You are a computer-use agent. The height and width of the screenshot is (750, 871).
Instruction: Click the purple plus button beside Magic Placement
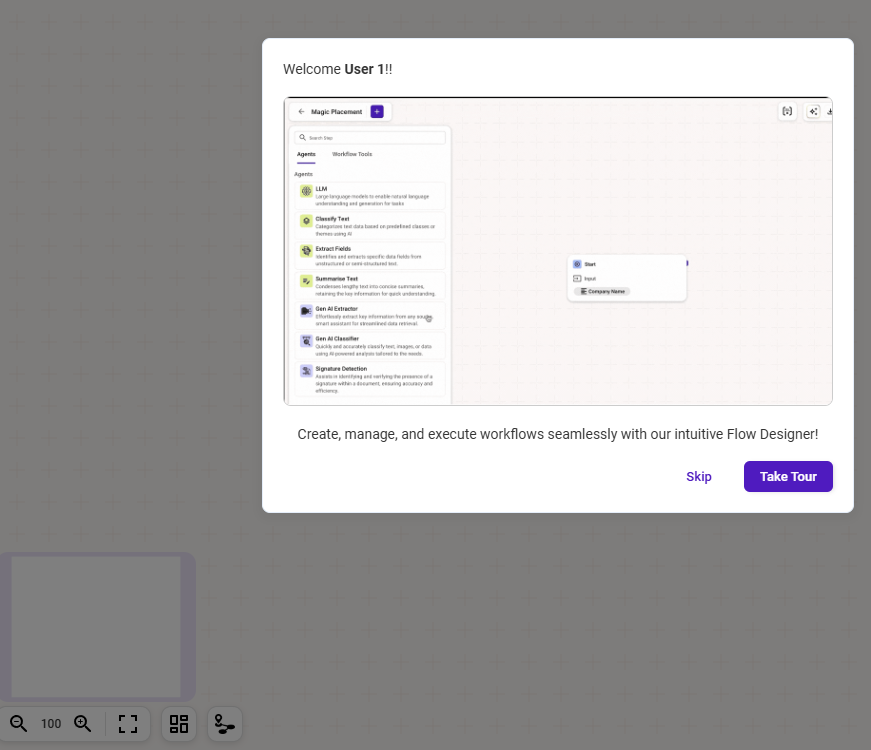[377, 112]
